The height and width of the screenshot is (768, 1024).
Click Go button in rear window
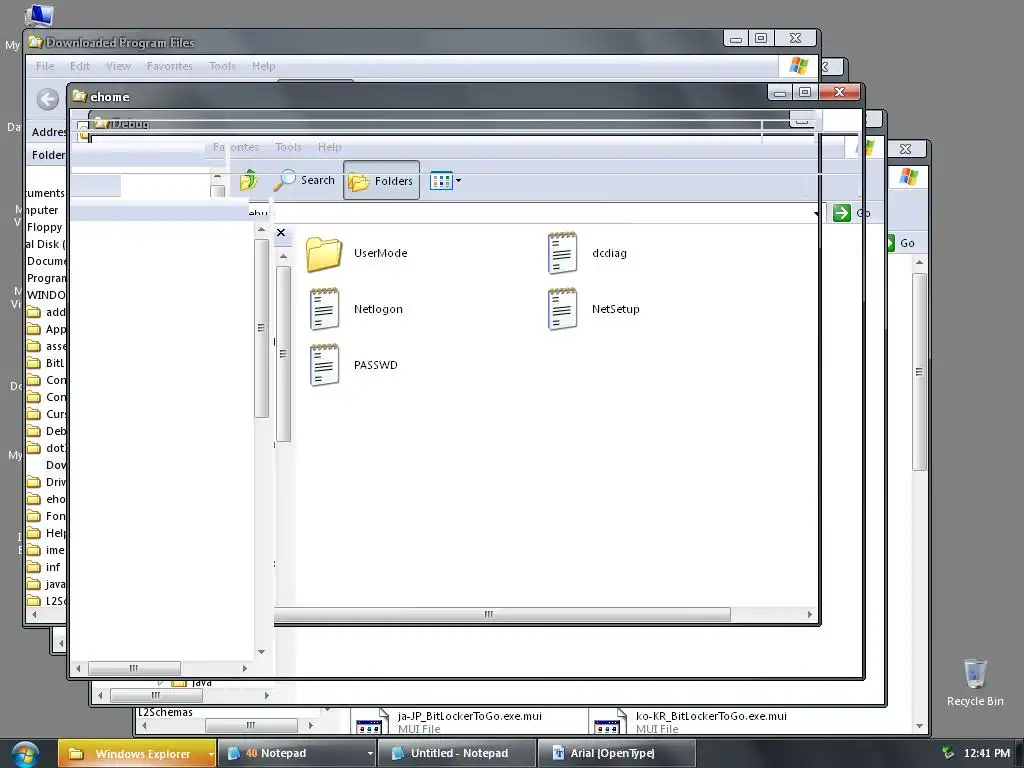click(901, 243)
